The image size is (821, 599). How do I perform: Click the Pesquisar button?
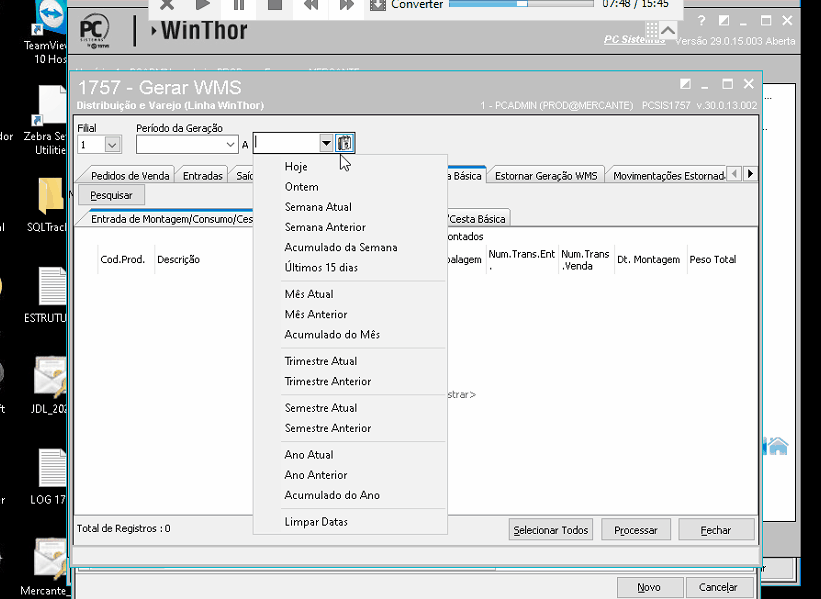coord(112,195)
